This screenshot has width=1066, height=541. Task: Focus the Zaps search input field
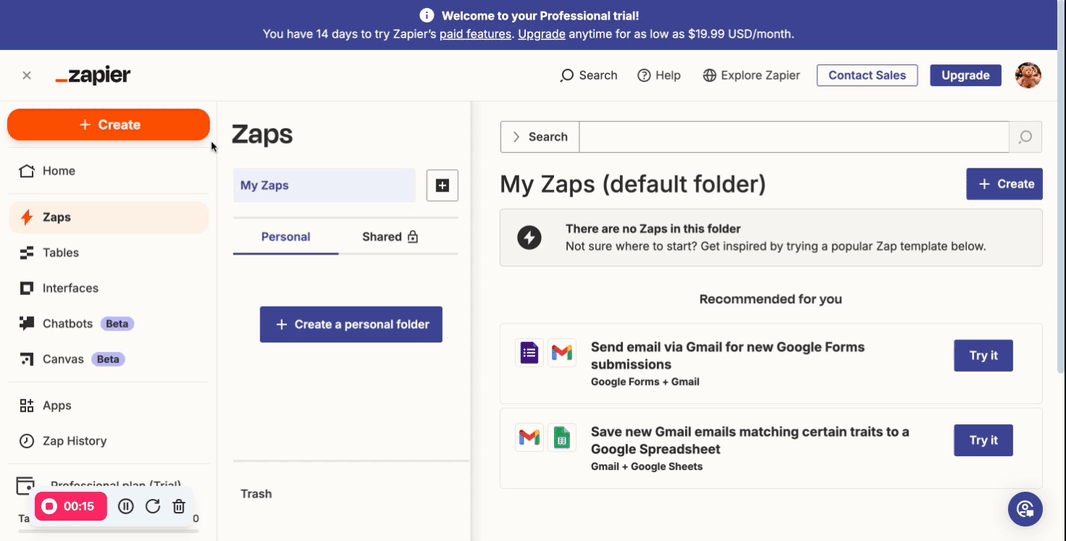coord(794,137)
